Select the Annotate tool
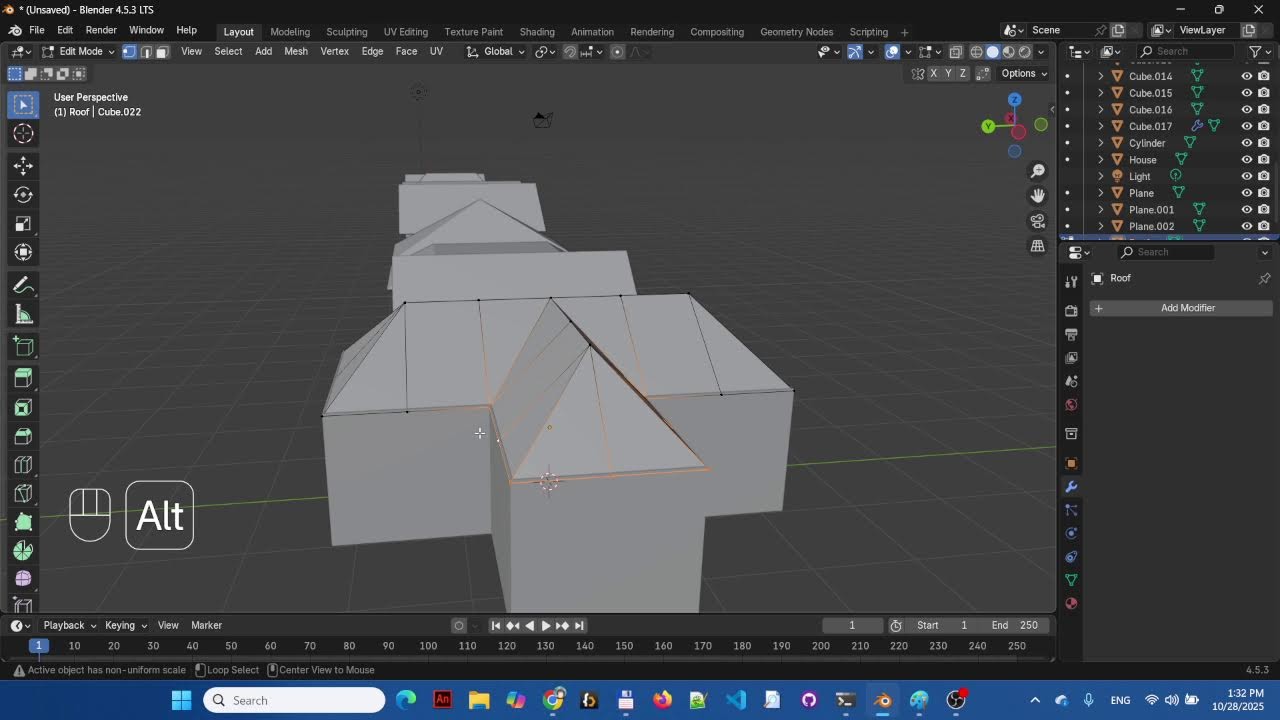 23,286
